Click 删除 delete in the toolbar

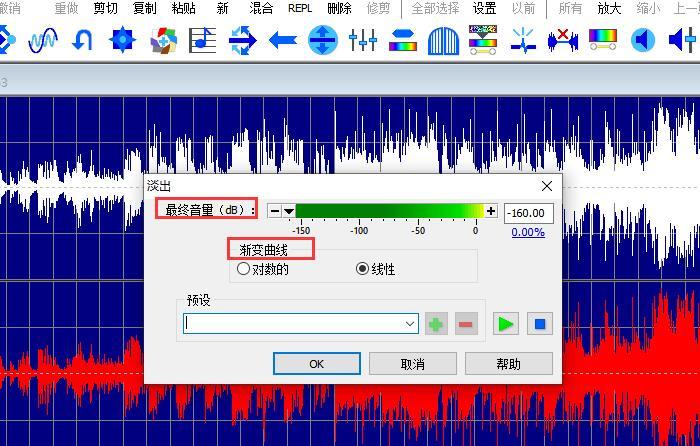click(339, 8)
